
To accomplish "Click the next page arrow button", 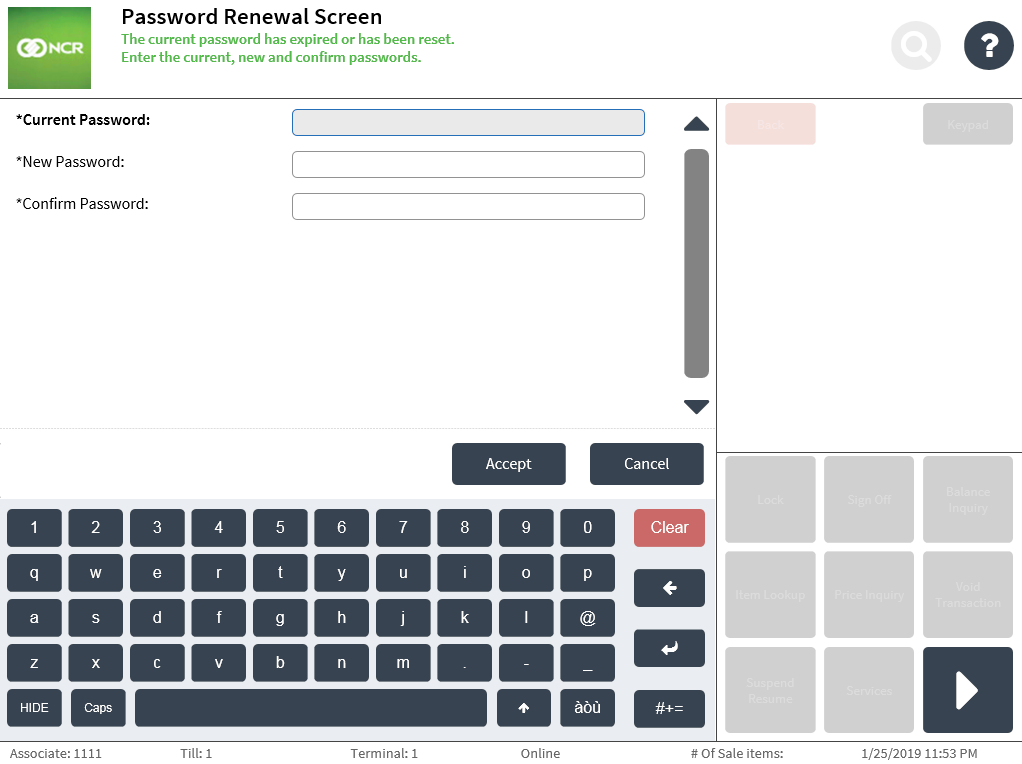I will (x=967, y=690).
